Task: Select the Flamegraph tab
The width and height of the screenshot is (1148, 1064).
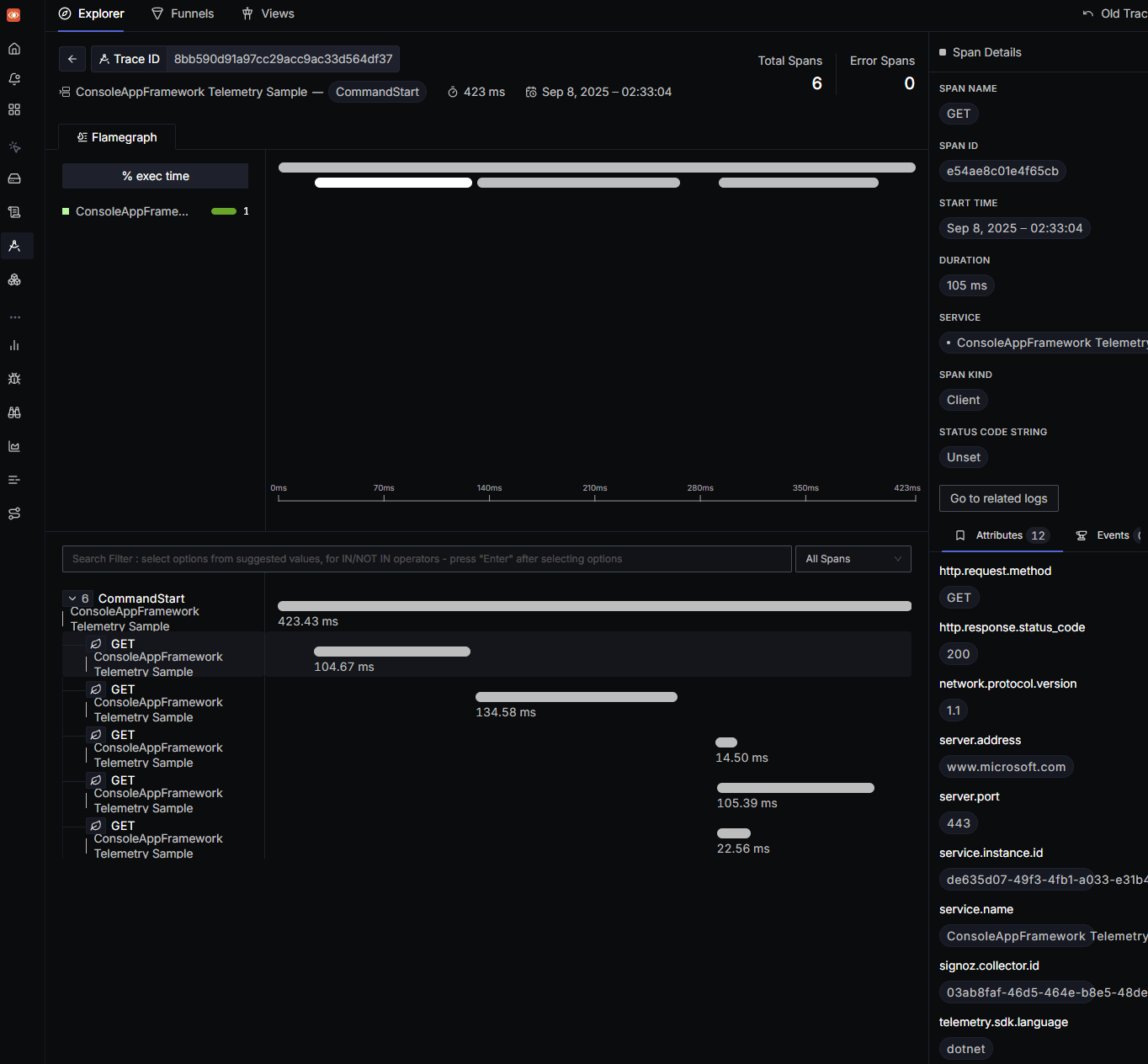Action: coord(117,137)
